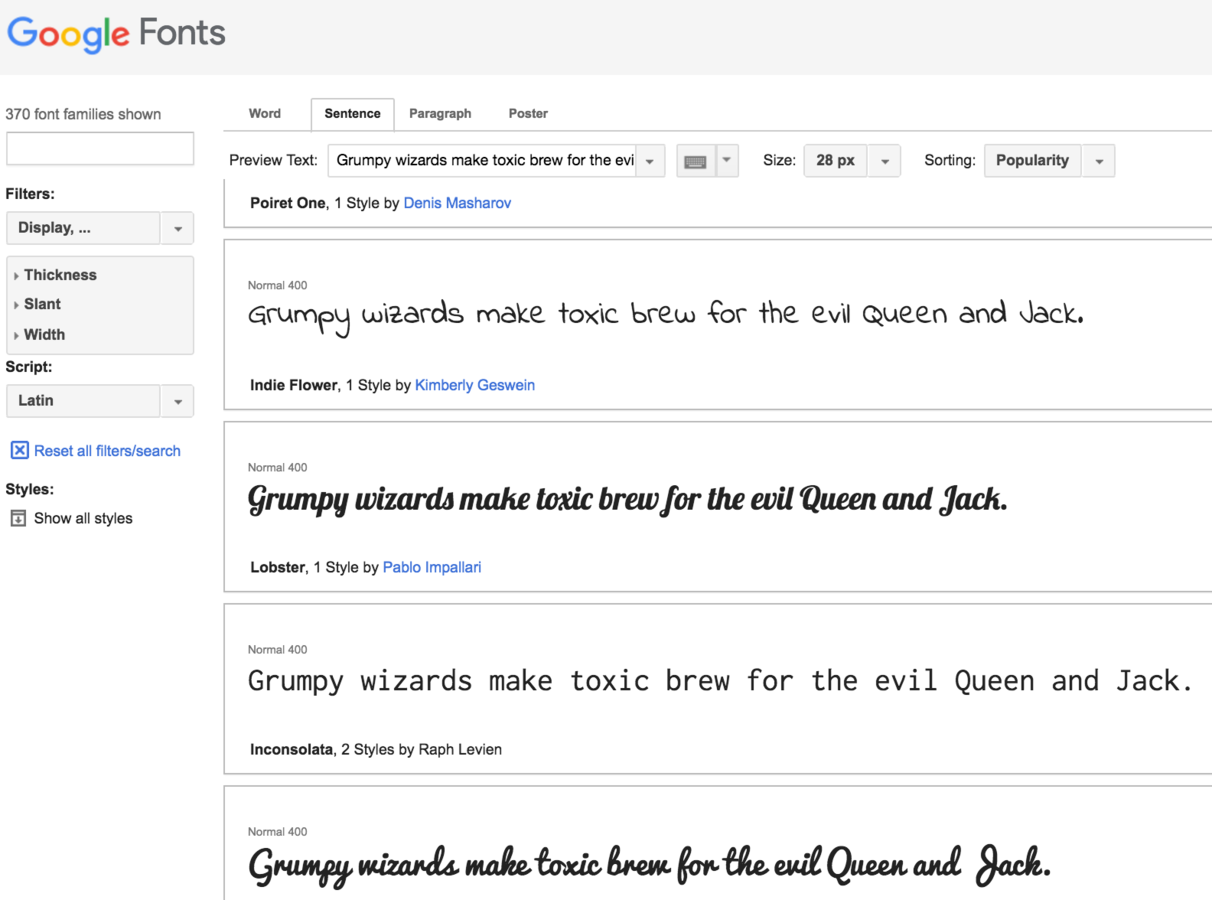1212x900 pixels.
Task: Click the Preview Text input field
Action: (482, 161)
